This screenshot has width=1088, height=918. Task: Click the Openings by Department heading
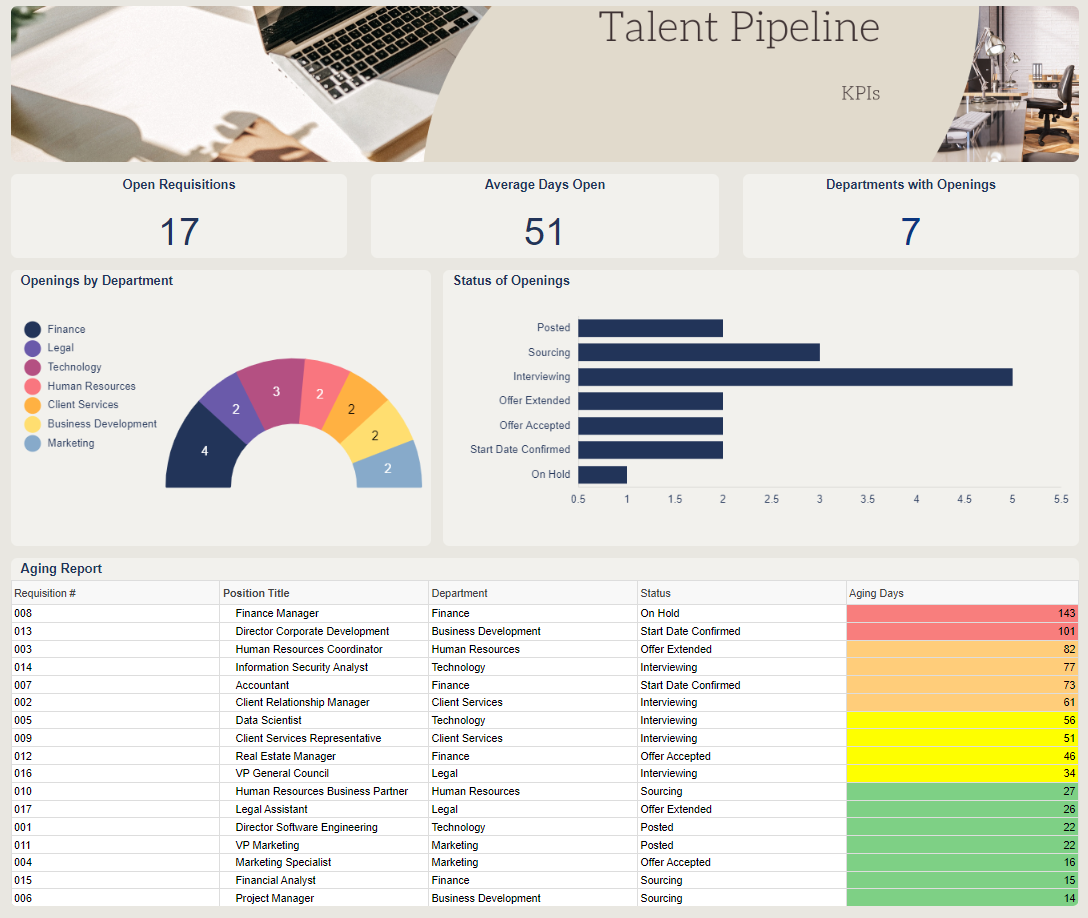pyautogui.click(x=96, y=281)
